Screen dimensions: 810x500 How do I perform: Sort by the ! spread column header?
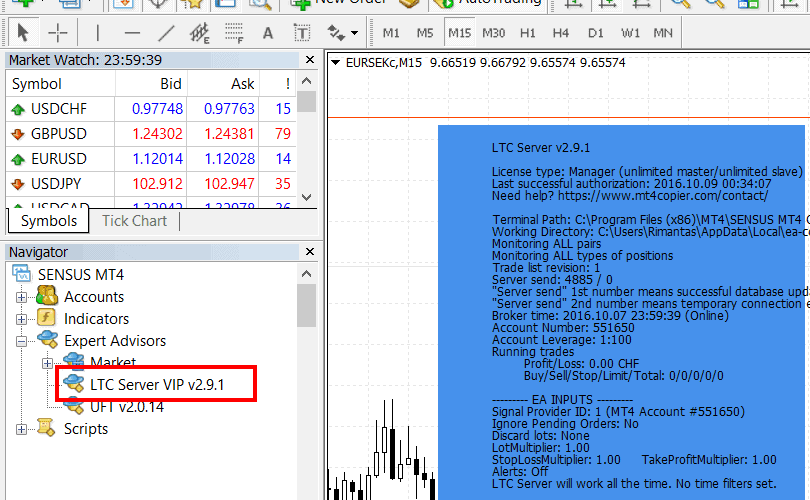click(x=278, y=84)
